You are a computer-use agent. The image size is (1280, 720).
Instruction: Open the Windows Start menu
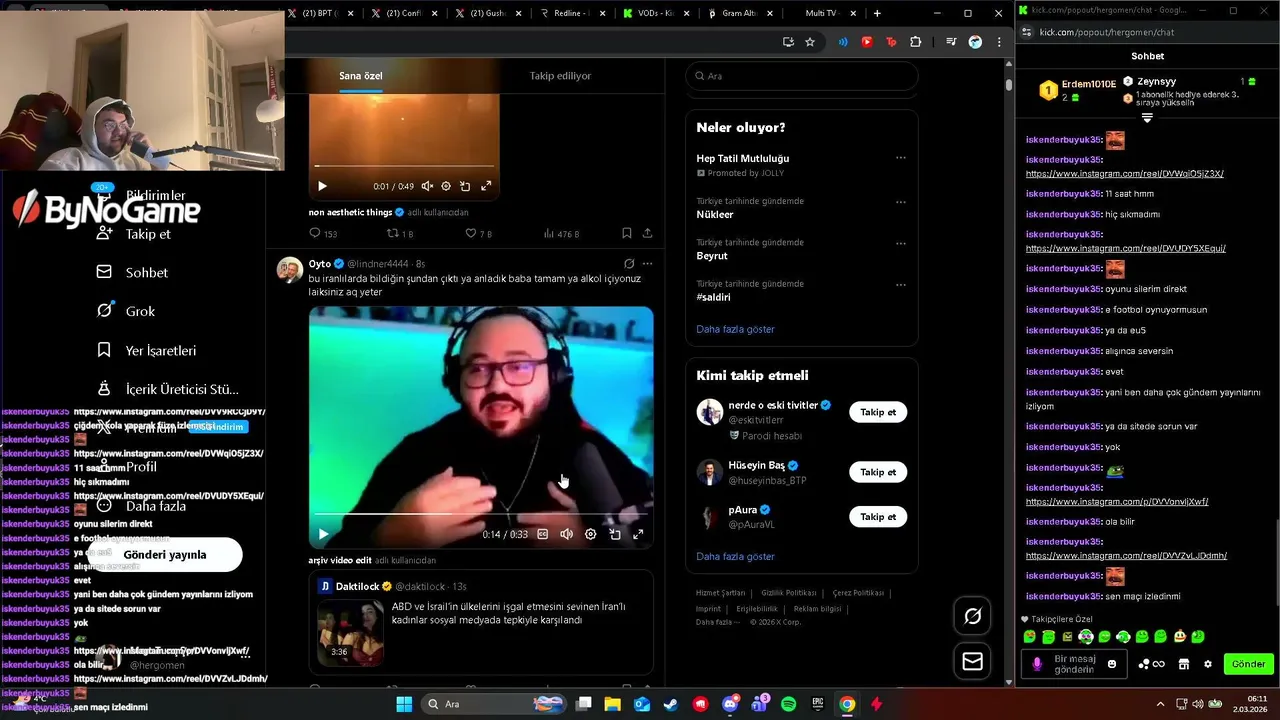pyautogui.click(x=404, y=704)
